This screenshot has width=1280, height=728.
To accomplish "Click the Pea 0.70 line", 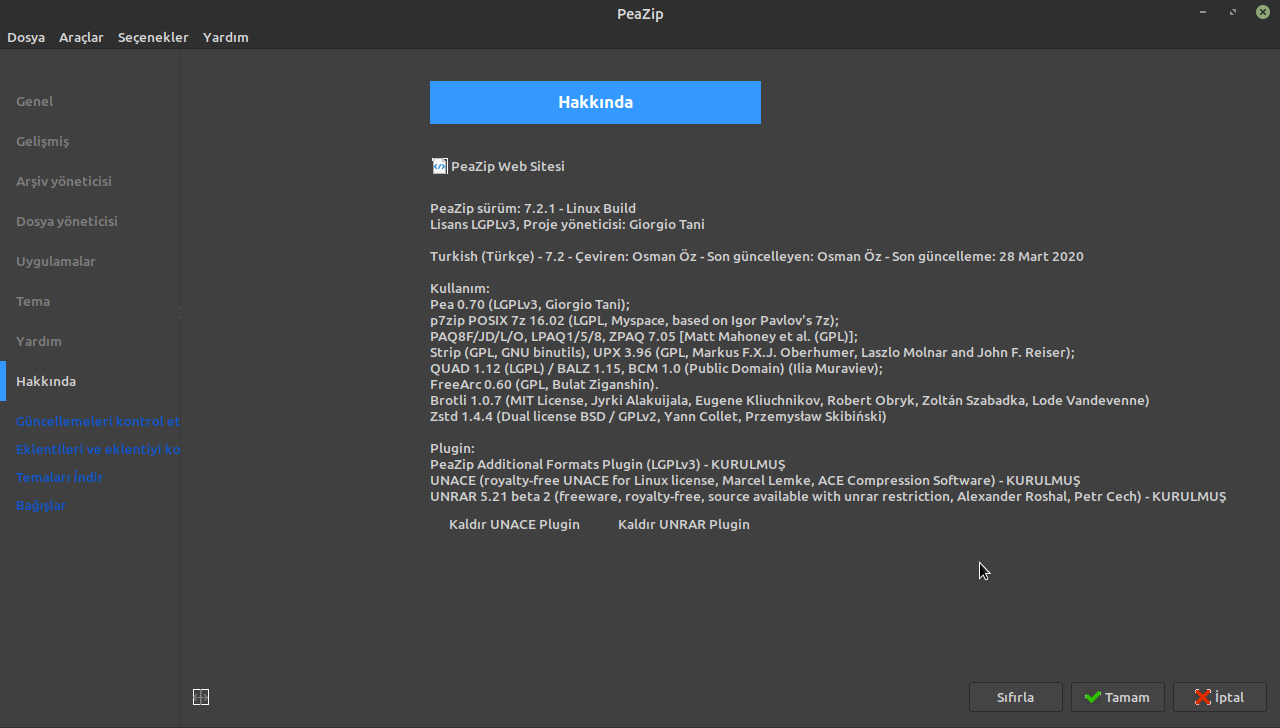I will [530, 304].
